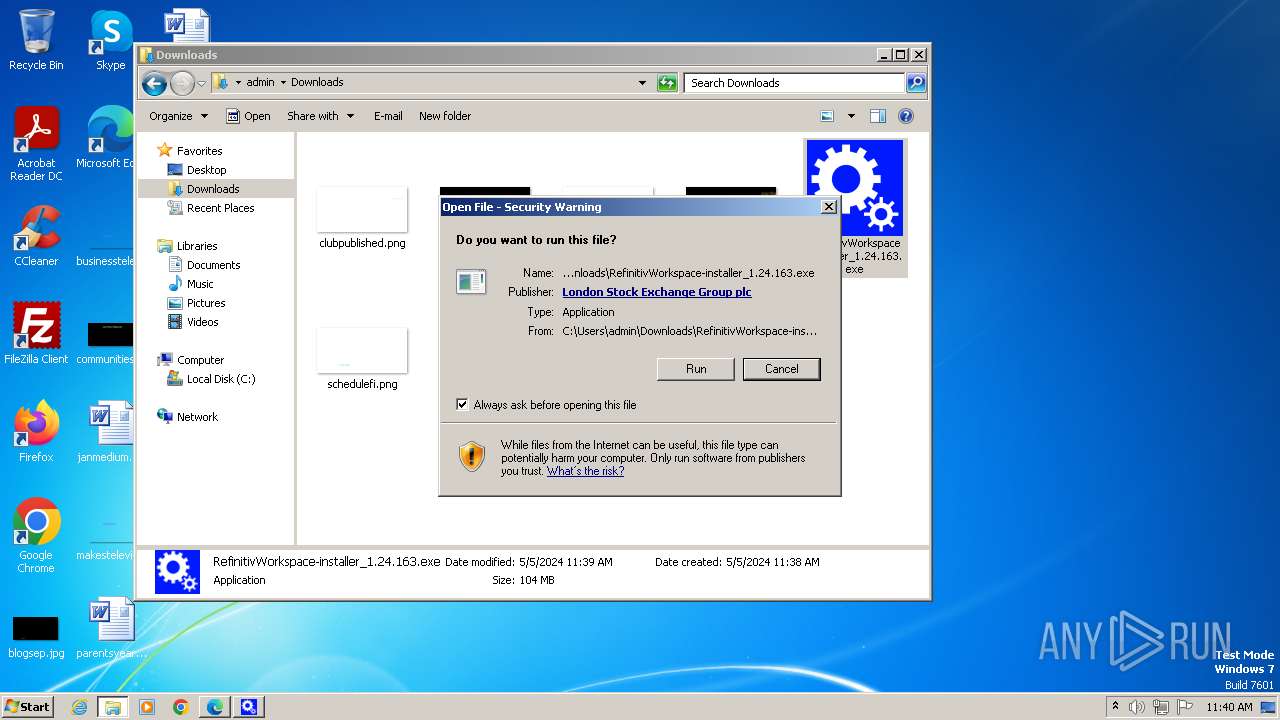Click the Start button
This screenshot has width=1280, height=720.
[x=28, y=707]
